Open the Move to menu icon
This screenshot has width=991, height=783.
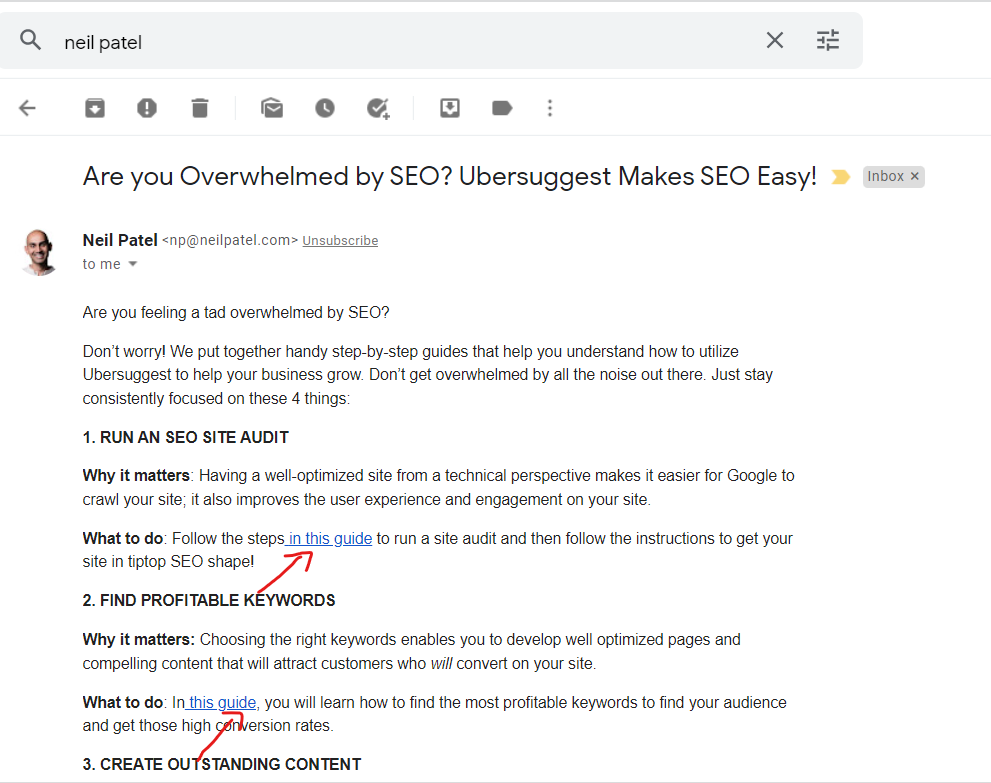(450, 108)
